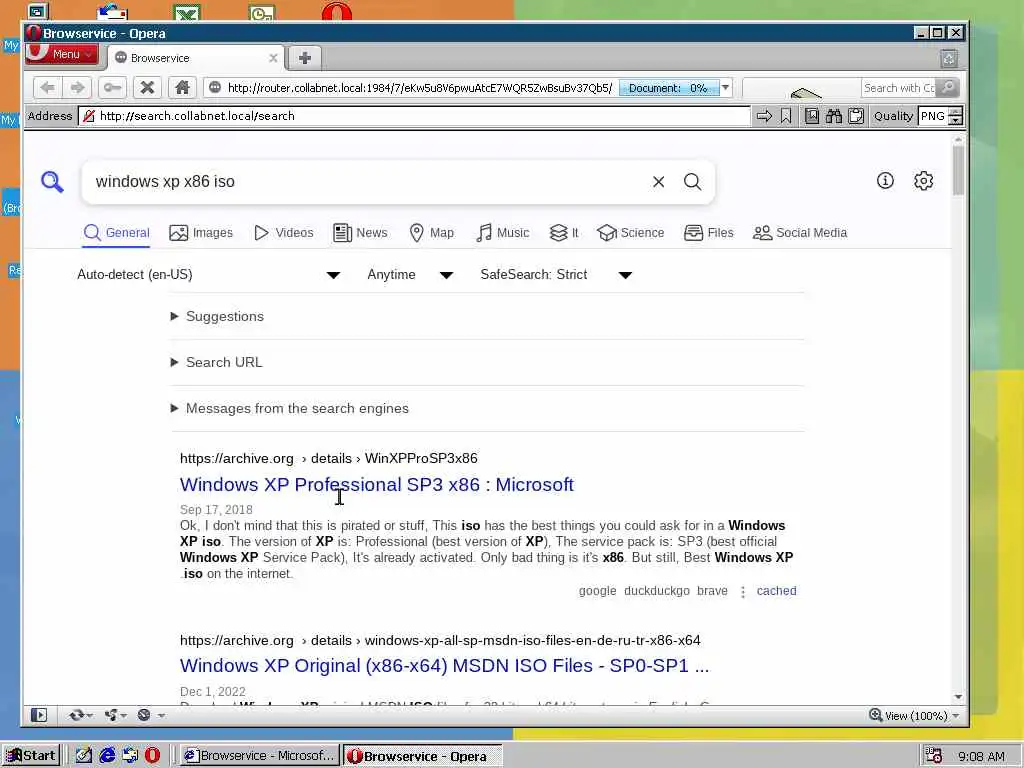Select the Files search category
Image resolution: width=1024 pixels, height=768 pixels.
coord(709,232)
